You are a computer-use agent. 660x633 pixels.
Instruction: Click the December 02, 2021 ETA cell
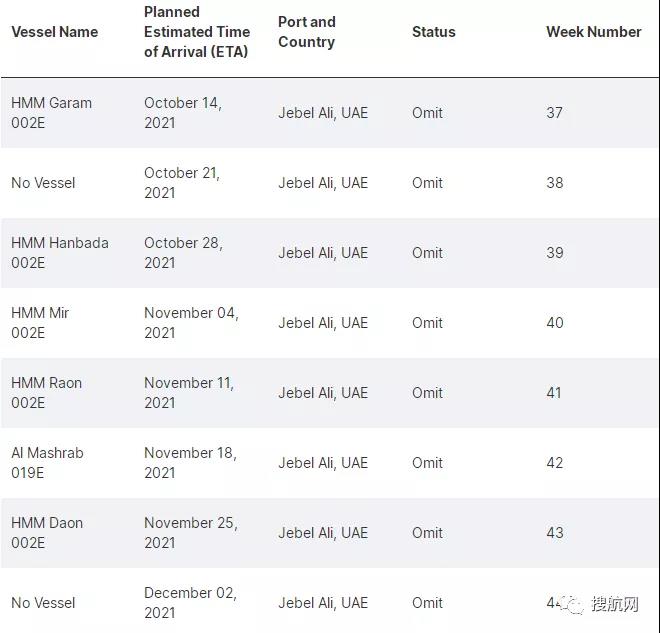[x=190, y=603]
